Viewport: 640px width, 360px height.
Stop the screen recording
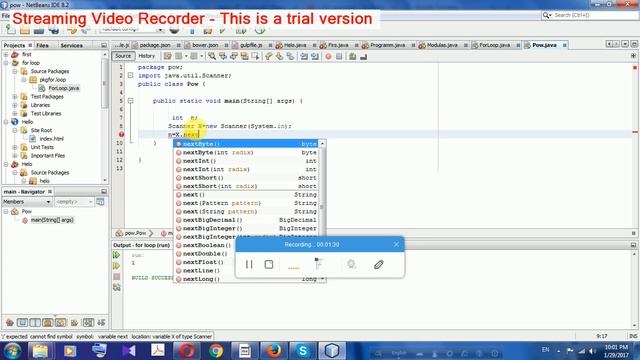[x=269, y=264]
